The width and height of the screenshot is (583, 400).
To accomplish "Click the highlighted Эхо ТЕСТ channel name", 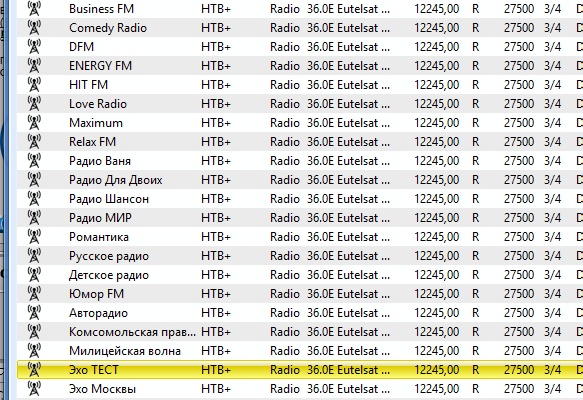I will [94, 370].
